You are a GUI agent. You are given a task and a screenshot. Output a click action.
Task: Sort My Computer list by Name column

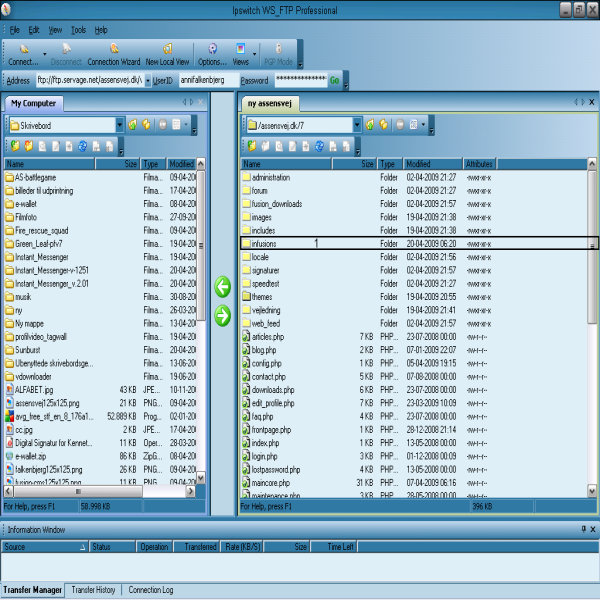tap(49, 164)
